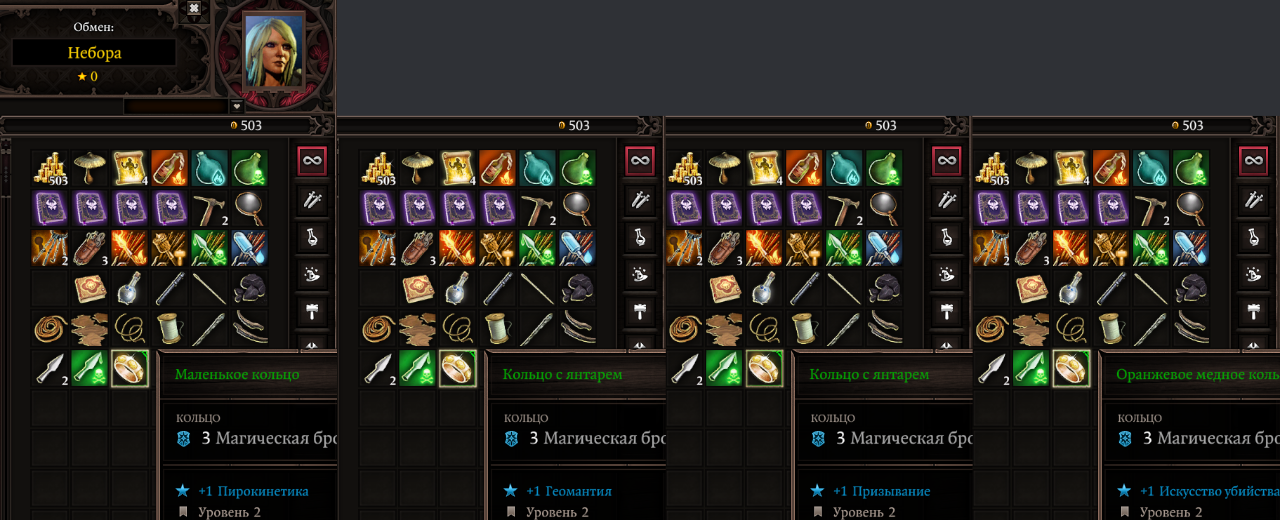Click the Небора trader name field
Image resolution: width=1280 pixels, height=520 pixels.
94,53
